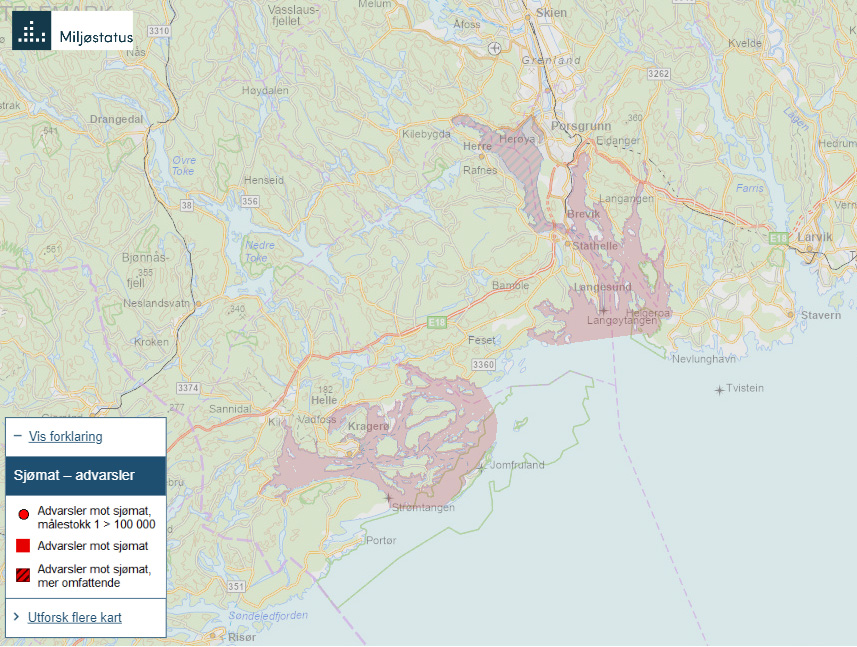Click the Langøytangen lighthouse marker
This screenshot has width=857, height=647.
[603, 310]
